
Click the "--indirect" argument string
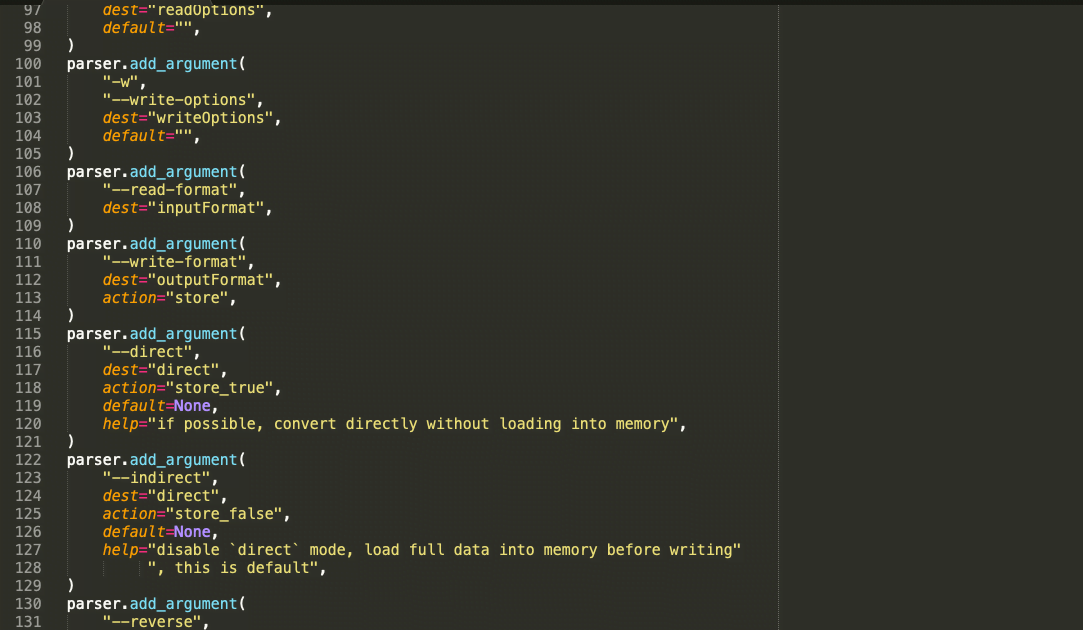coord(160,478)
